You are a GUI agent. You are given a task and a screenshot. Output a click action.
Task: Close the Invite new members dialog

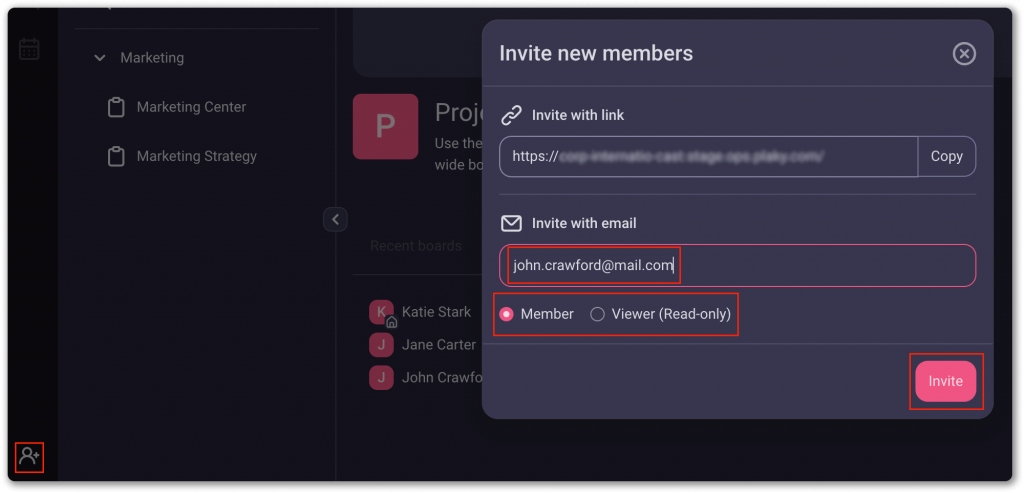pyautogui.click(x=964, y=54)
